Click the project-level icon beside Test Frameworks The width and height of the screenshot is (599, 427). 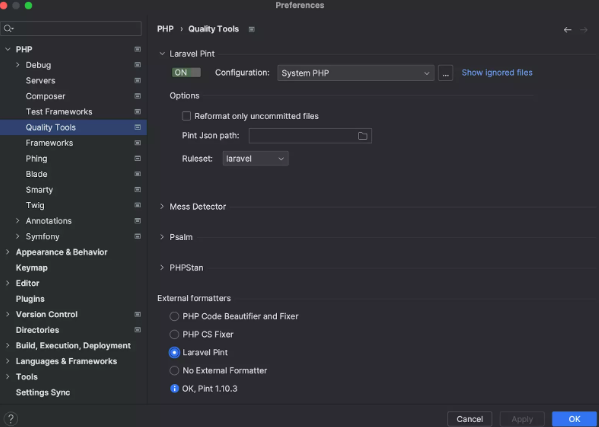(138, 112)
